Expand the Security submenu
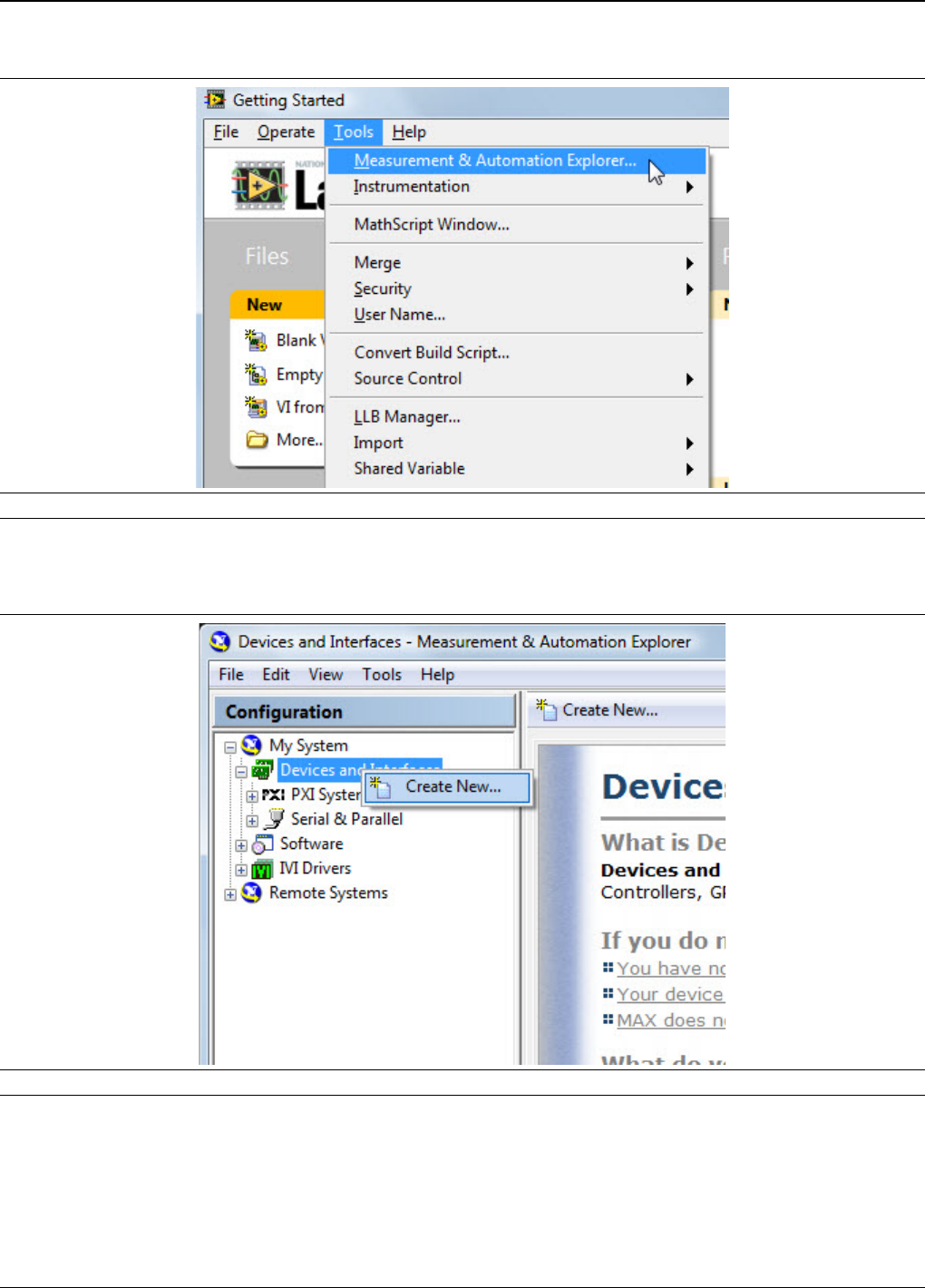Image resolution: width=925 pixels, height=1288 pixels. [x=516, y=289]
